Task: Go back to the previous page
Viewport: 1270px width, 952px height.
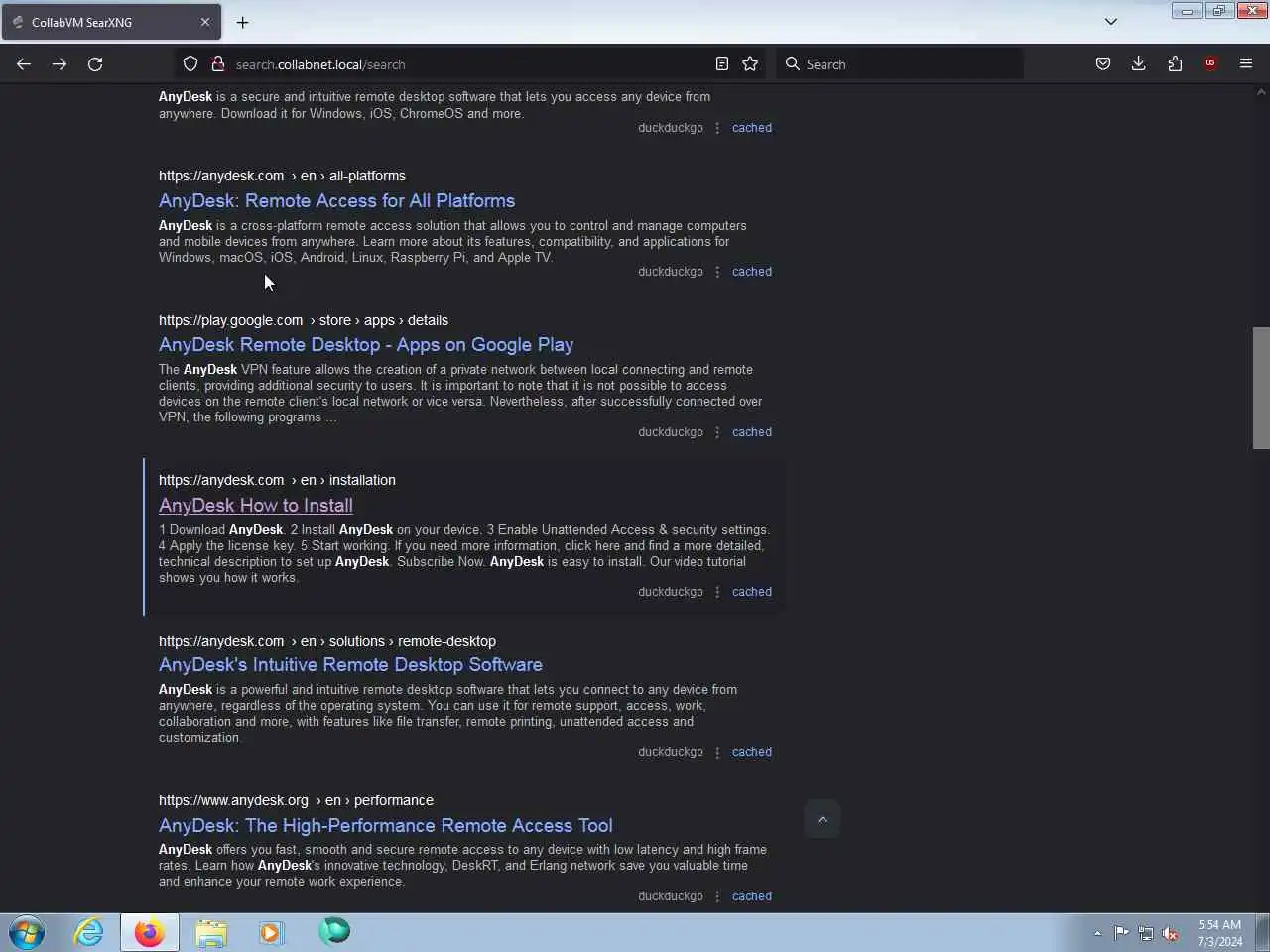Action: point(24,64)
